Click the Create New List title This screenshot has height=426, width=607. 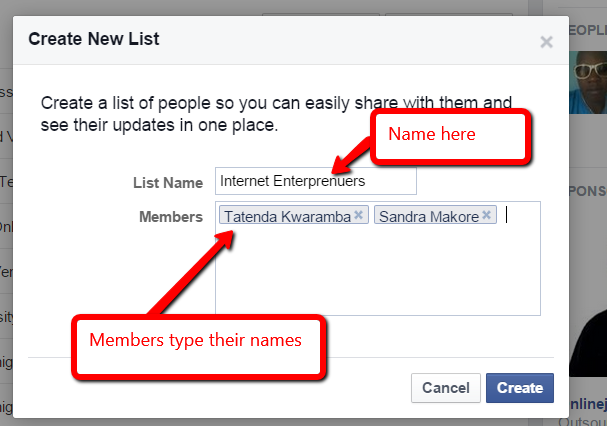pyautogui.click(x=94, y=39)
